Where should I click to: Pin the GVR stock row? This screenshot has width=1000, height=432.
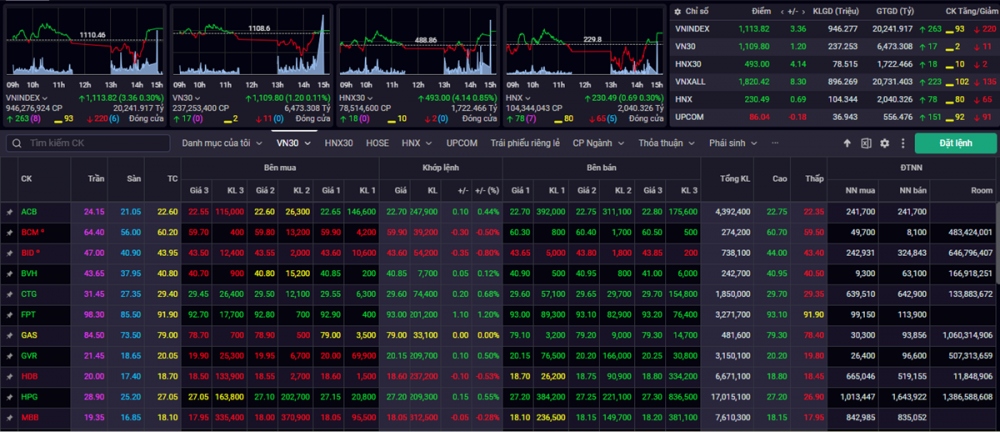9,356
